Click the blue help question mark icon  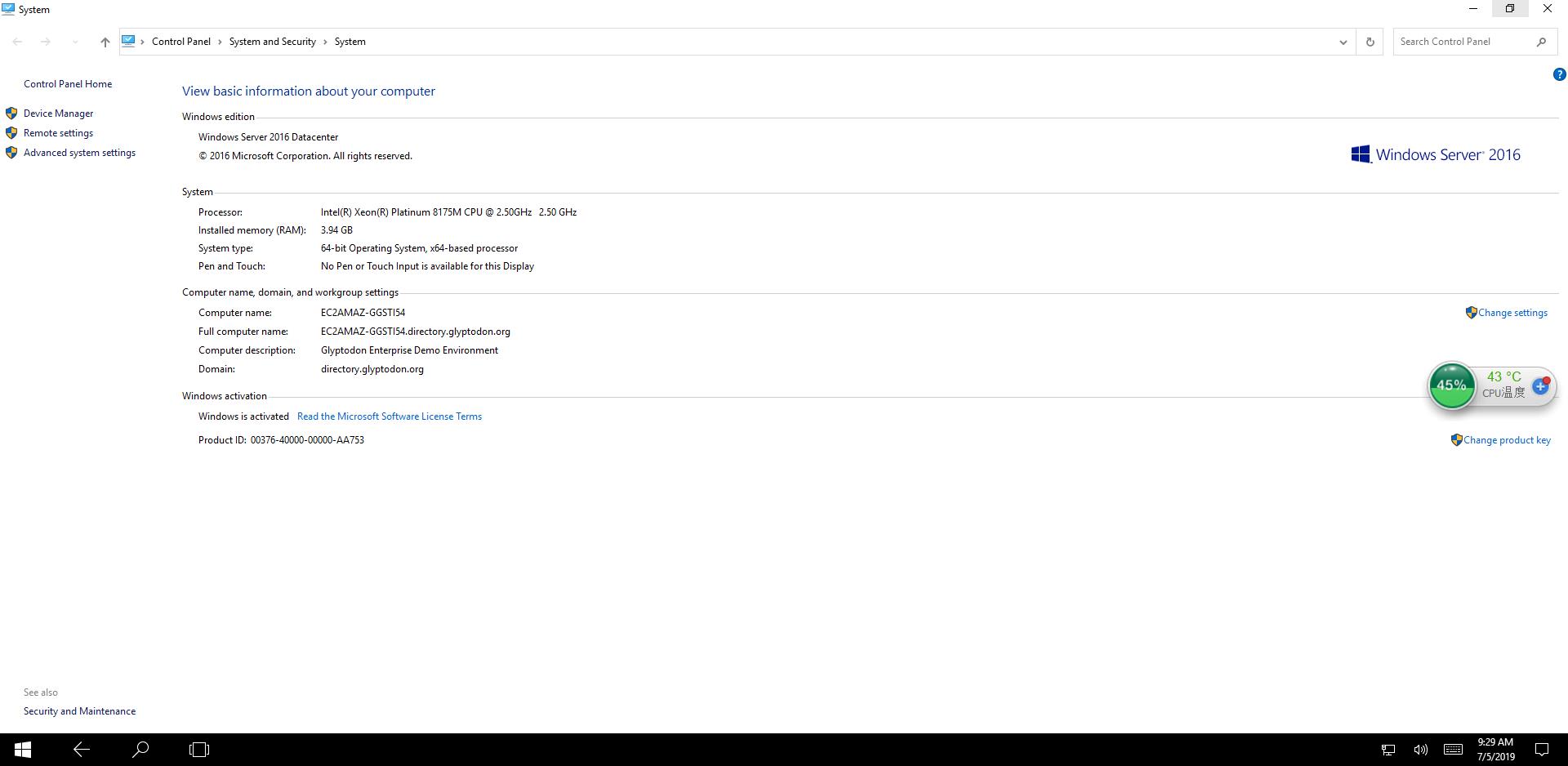point(1559,74)
